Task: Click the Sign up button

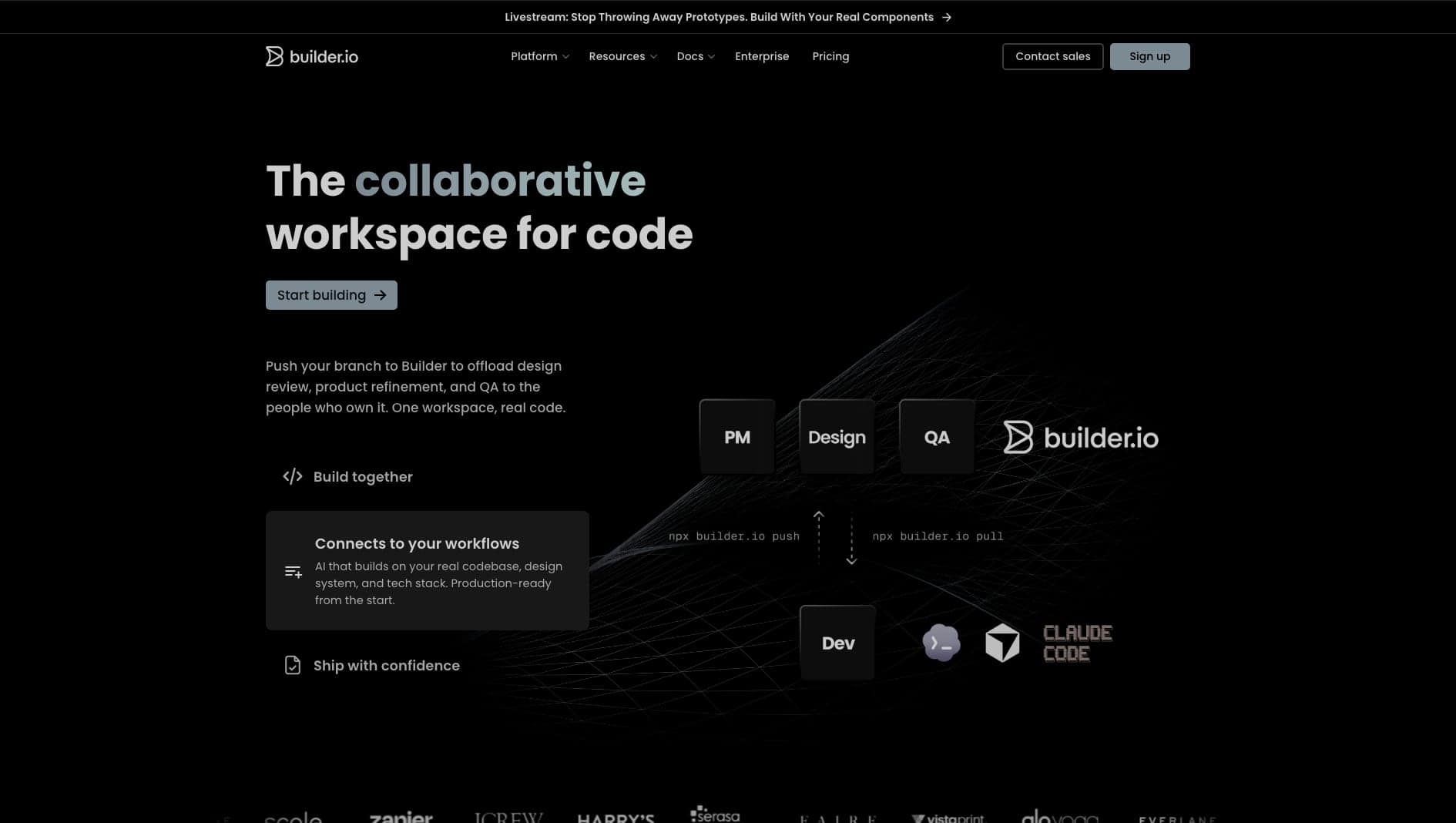Action: [x=1149, y=56]
